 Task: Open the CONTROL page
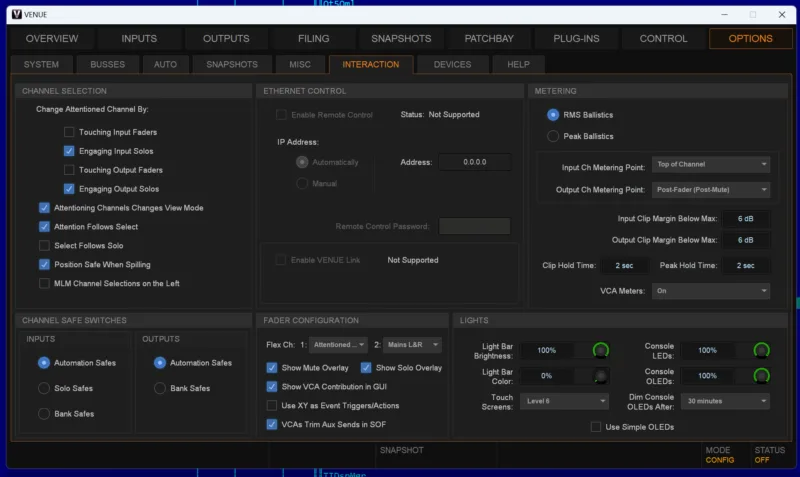663,39
